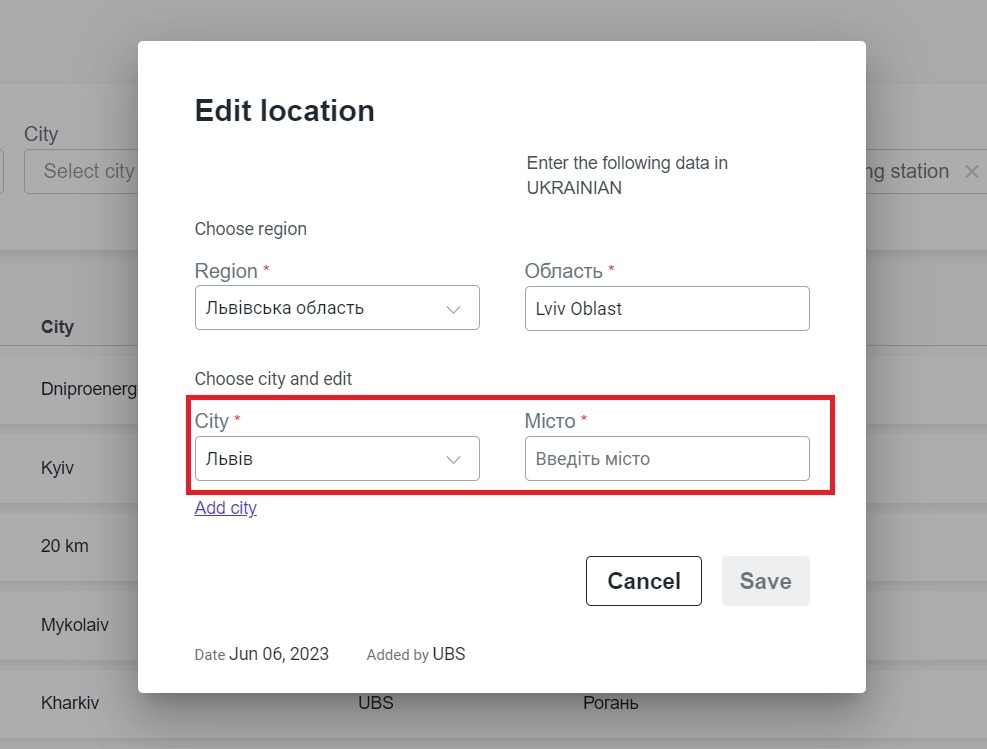
Task: Select the Kharkiv row in the table
Action: [70, 703]
